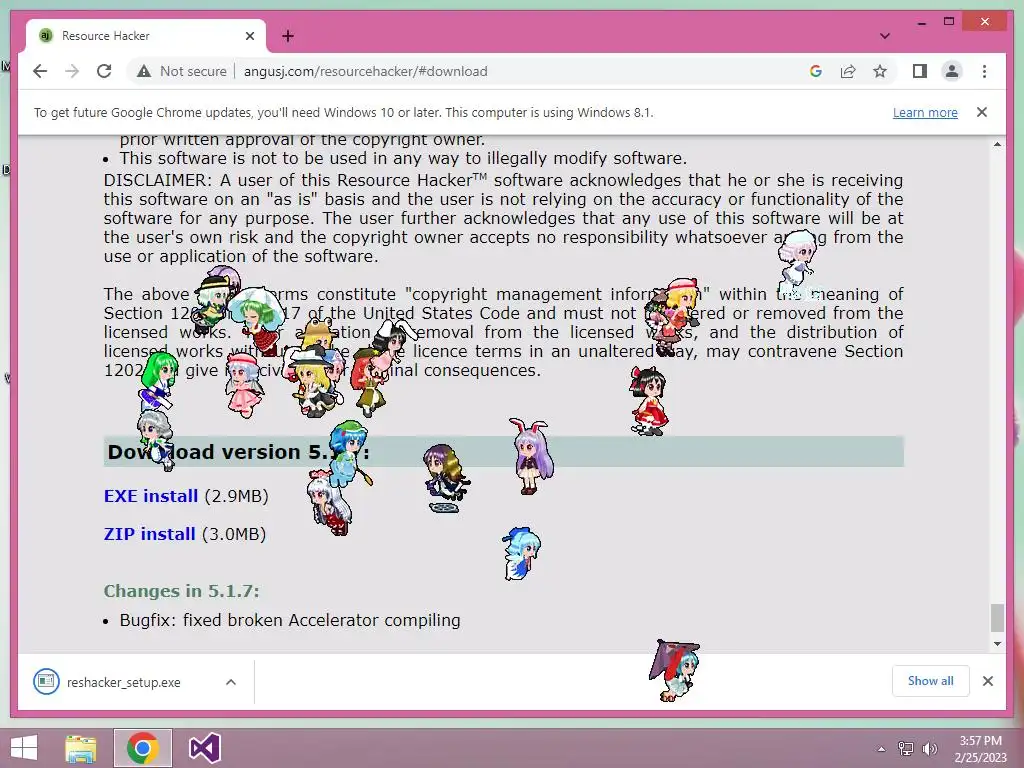Bookmark this page with the star
1024x768 pixels.
coord(880,71)
